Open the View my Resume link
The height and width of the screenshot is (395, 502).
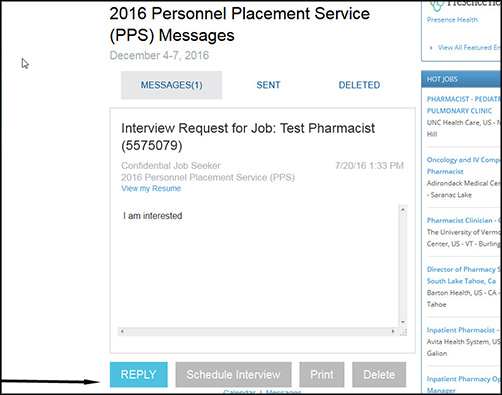(x=151, y=188)
